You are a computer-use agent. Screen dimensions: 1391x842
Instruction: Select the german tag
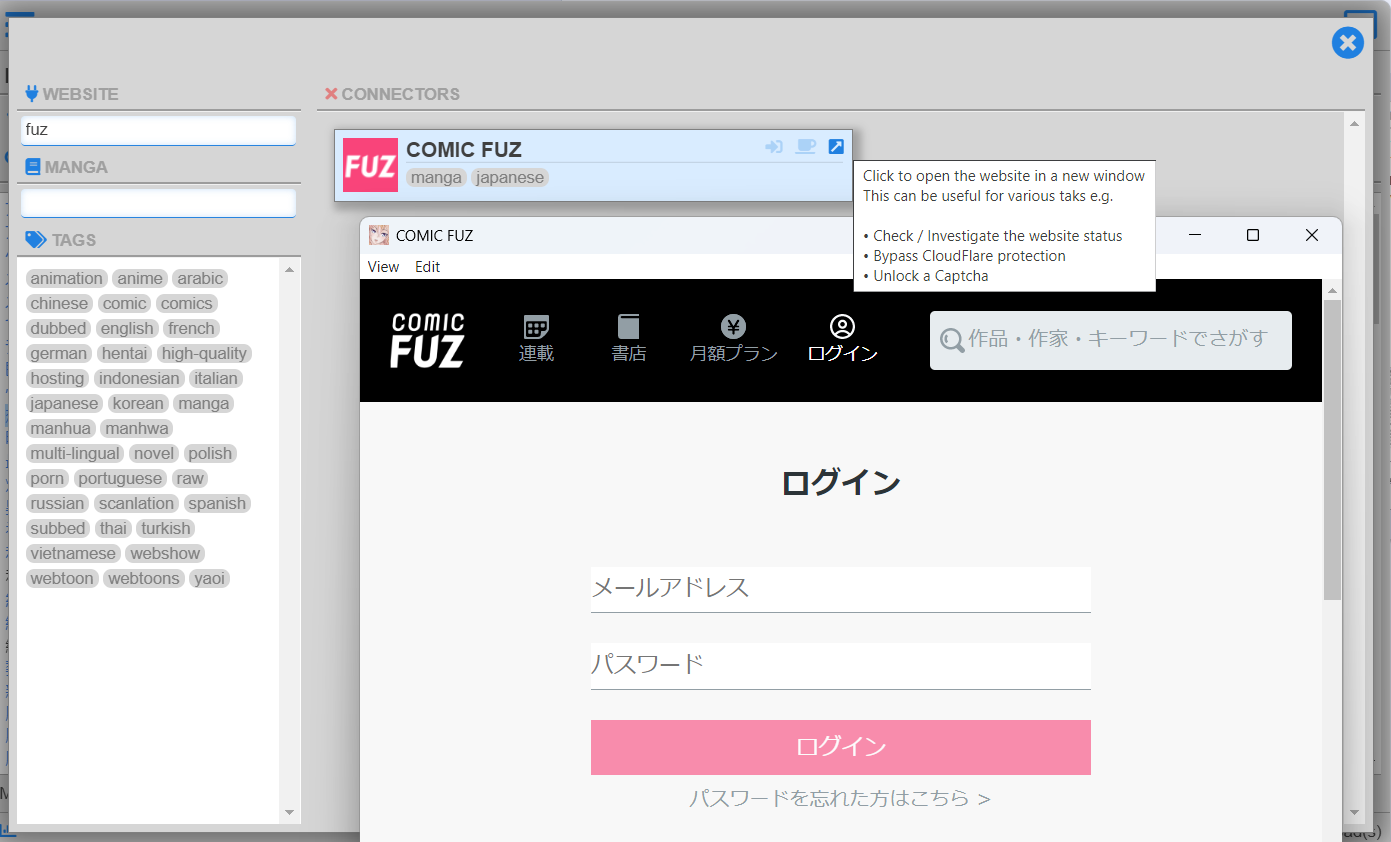pyautogui.click(x=59, y=353)
